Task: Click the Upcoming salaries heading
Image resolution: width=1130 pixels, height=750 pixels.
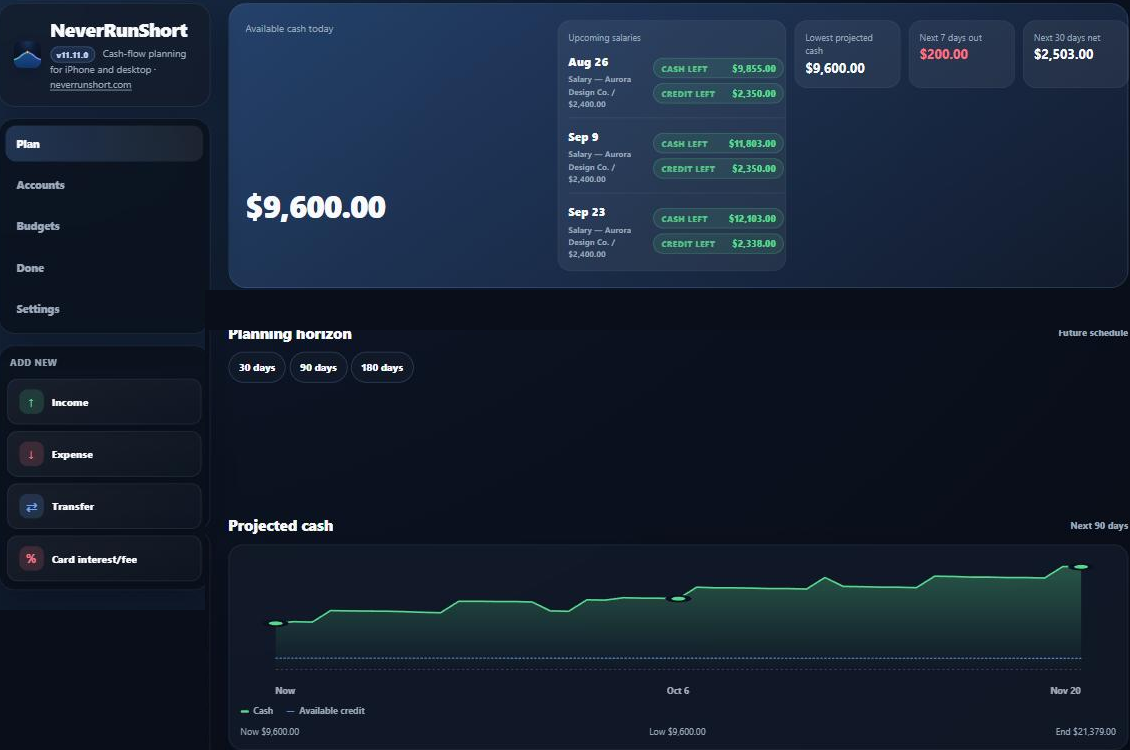Action: pyautogui.click(x=604, y=37)
